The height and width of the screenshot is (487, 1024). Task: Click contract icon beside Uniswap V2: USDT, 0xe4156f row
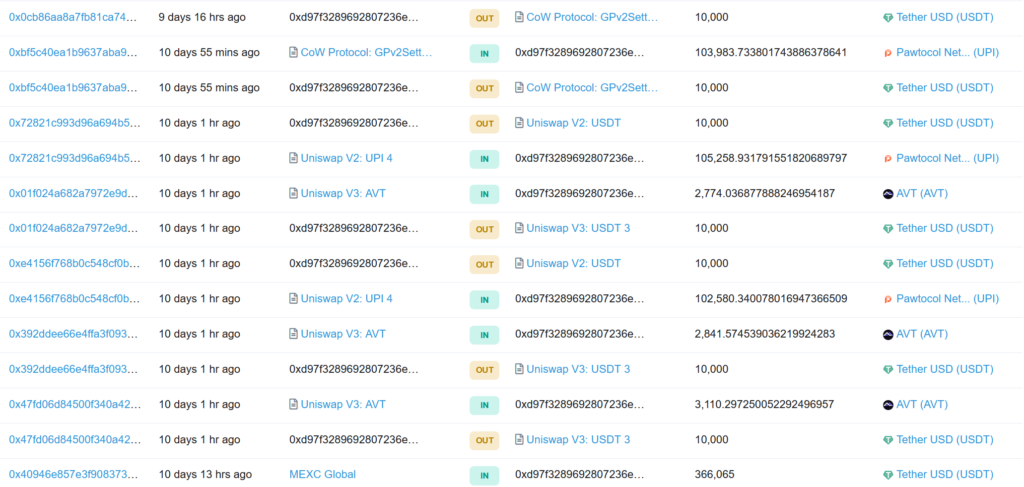[x=519, y=264]
